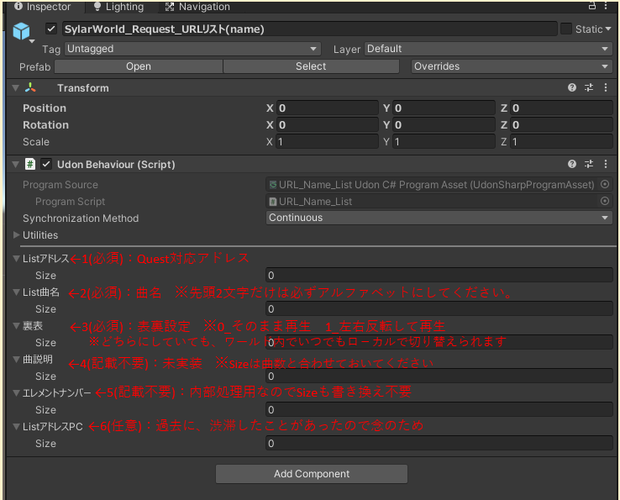Click the Prefab Open button
The height and width of the screenshot is (500, 620).
coord(138,66)
